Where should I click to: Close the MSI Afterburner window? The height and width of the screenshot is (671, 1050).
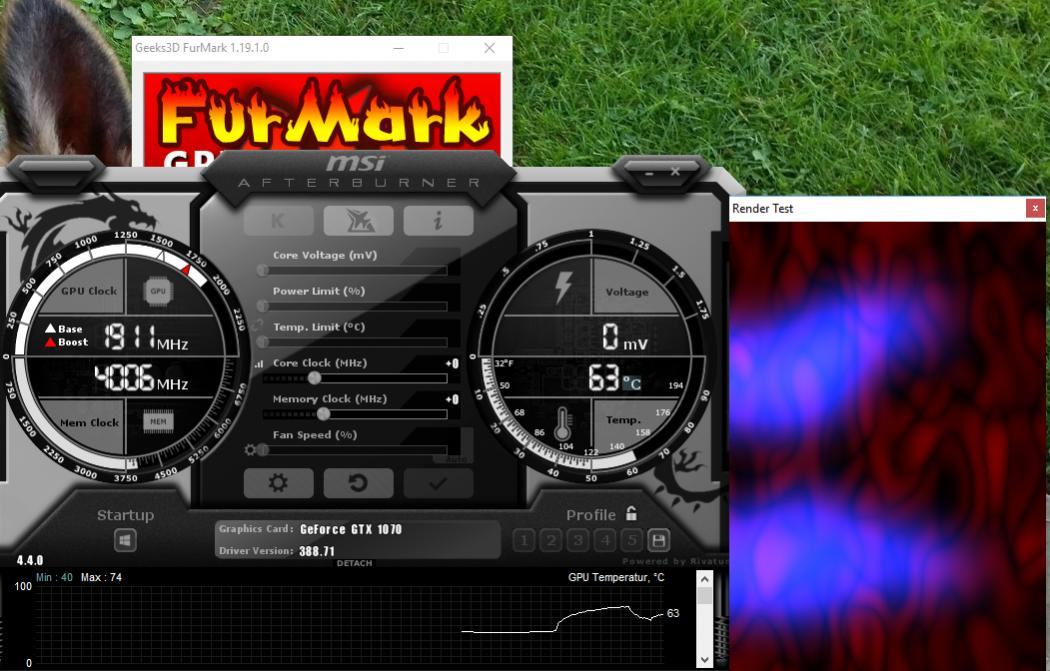coord(675,172)
